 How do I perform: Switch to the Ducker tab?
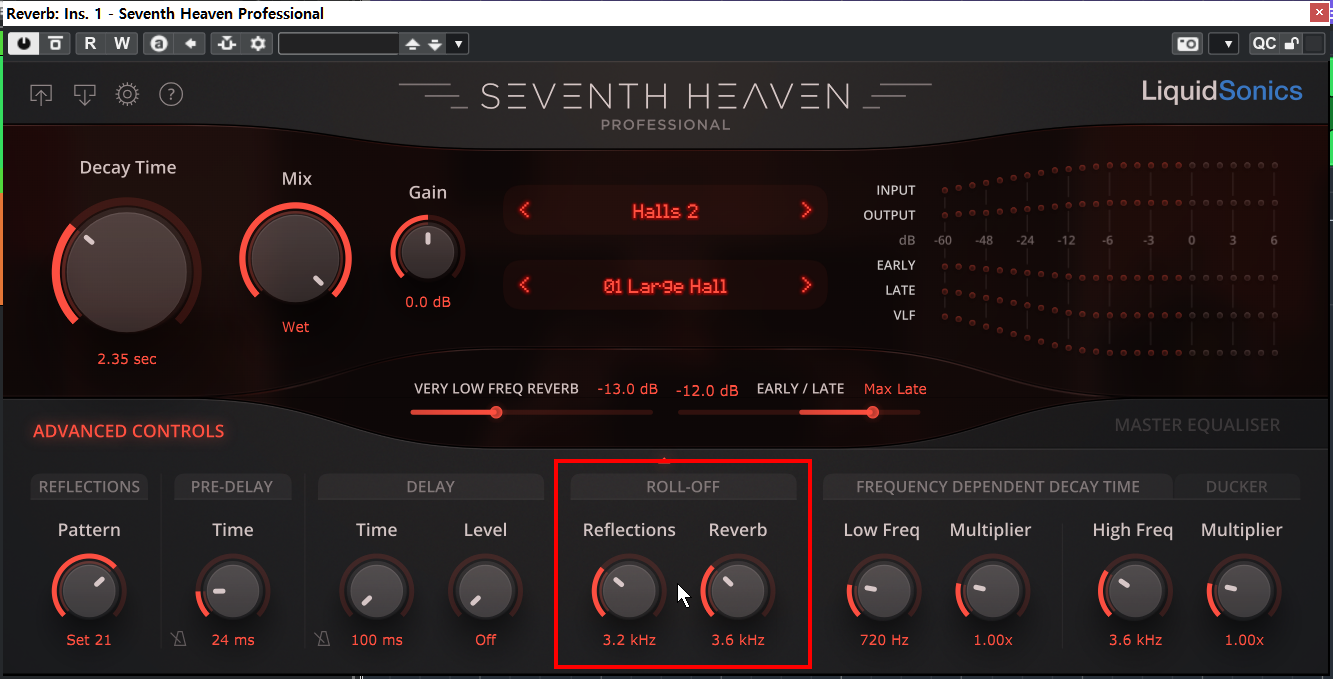click(1237, 487)
